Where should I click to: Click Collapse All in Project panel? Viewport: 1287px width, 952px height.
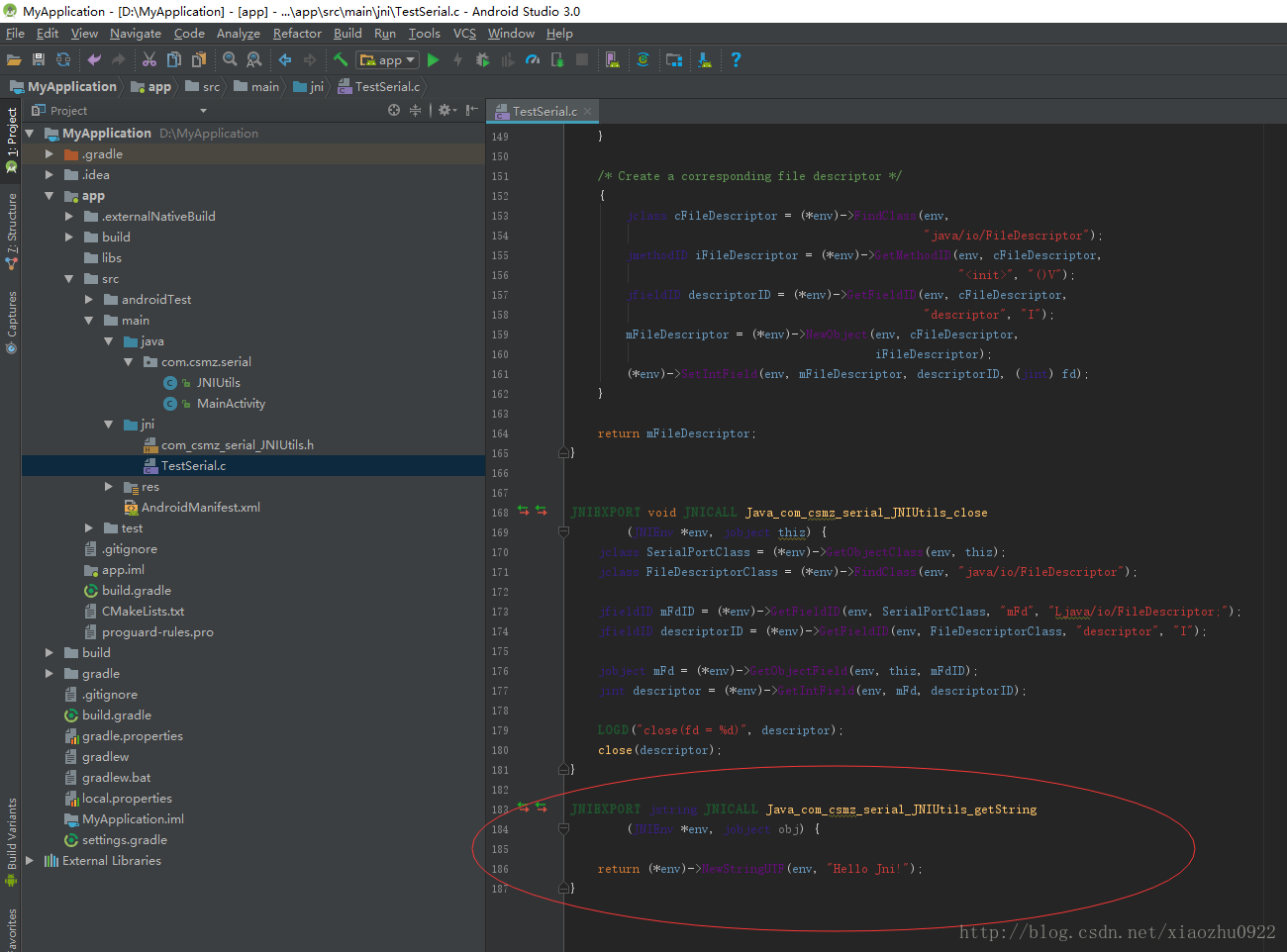[x=415, y=110]
